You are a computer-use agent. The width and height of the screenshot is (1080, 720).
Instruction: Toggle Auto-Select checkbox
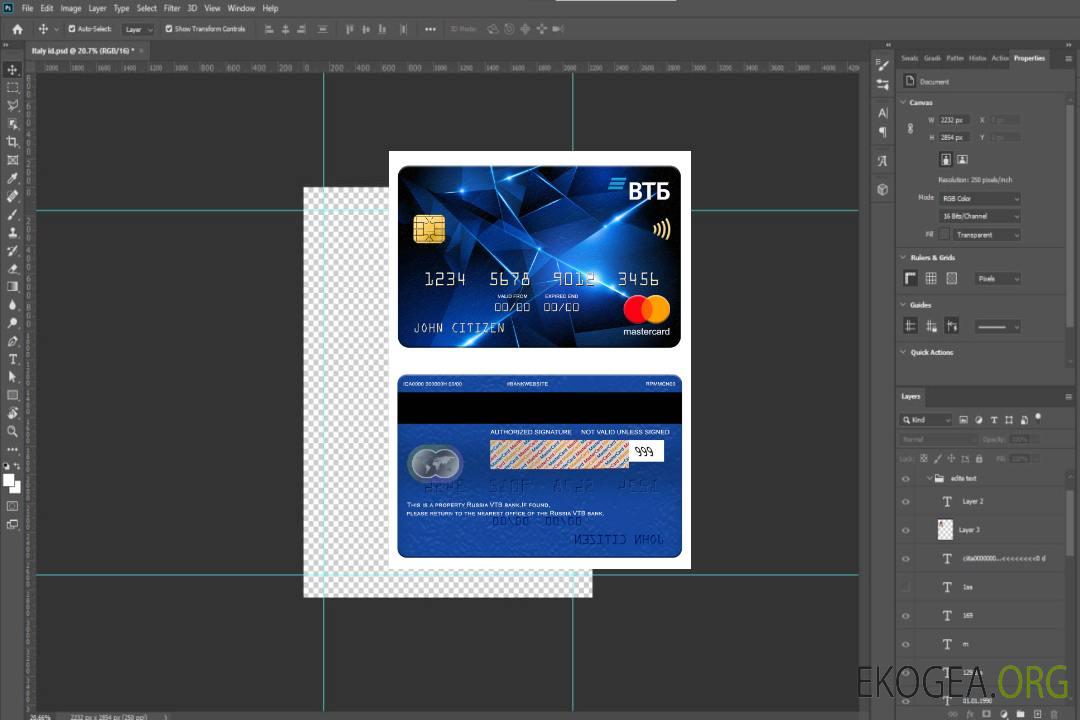72,29
